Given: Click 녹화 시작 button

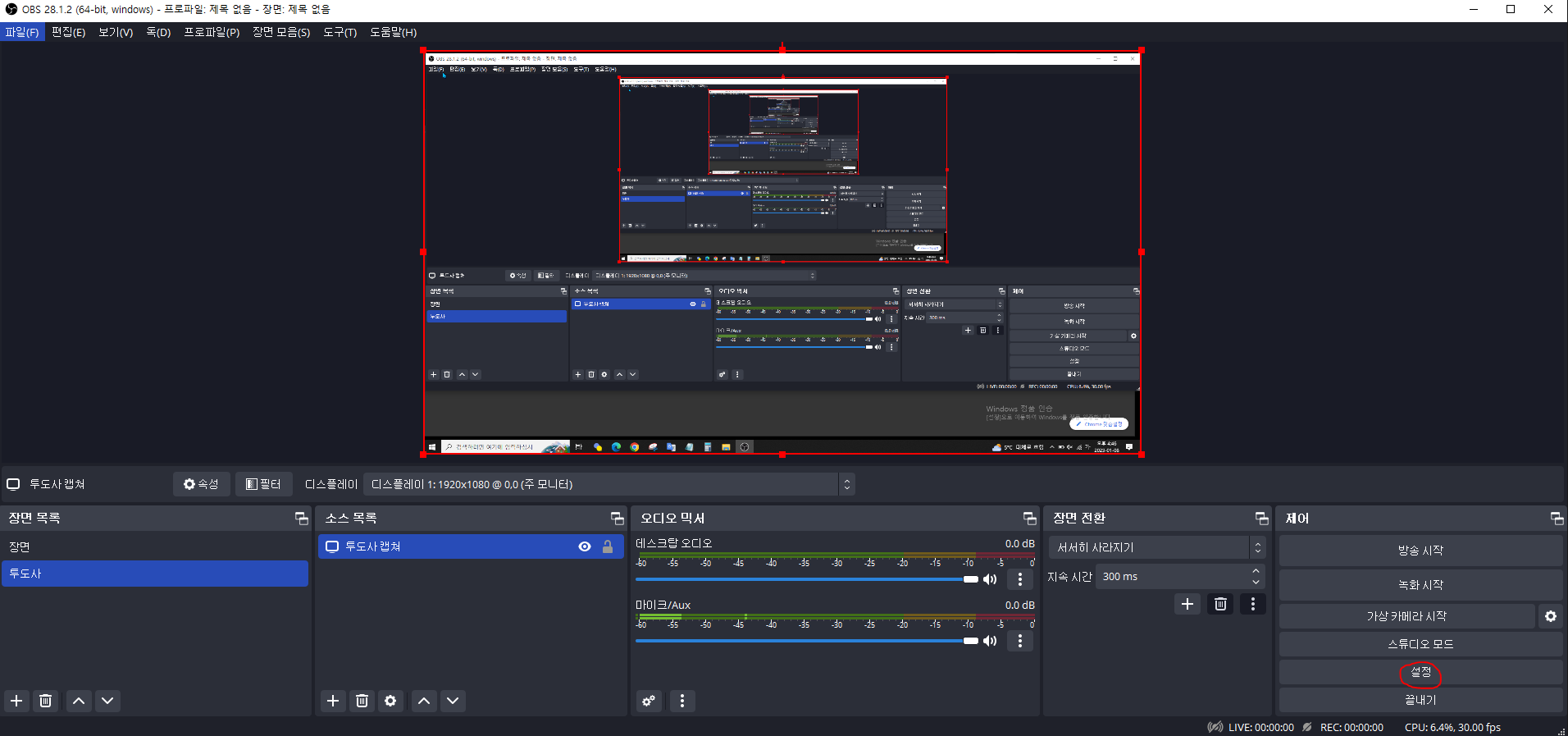Looking at the screenshot, I should 1420,585.
